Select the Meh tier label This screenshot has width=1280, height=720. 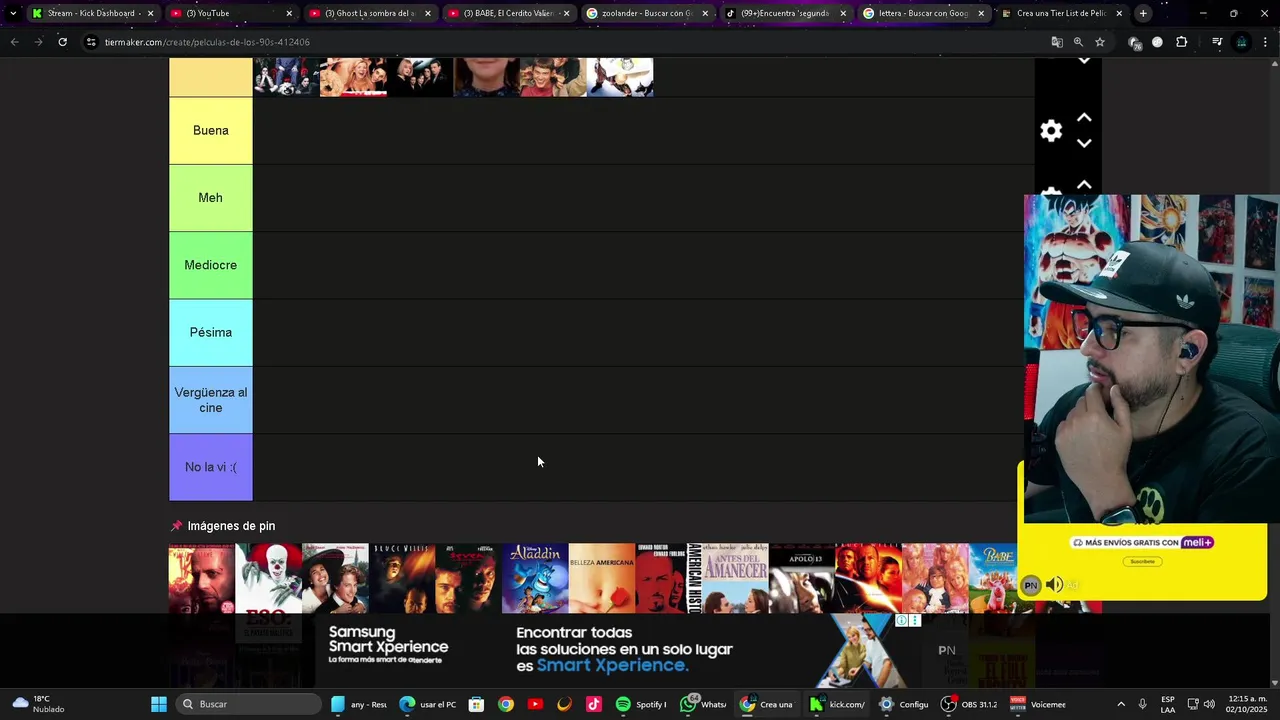point(211,198)
